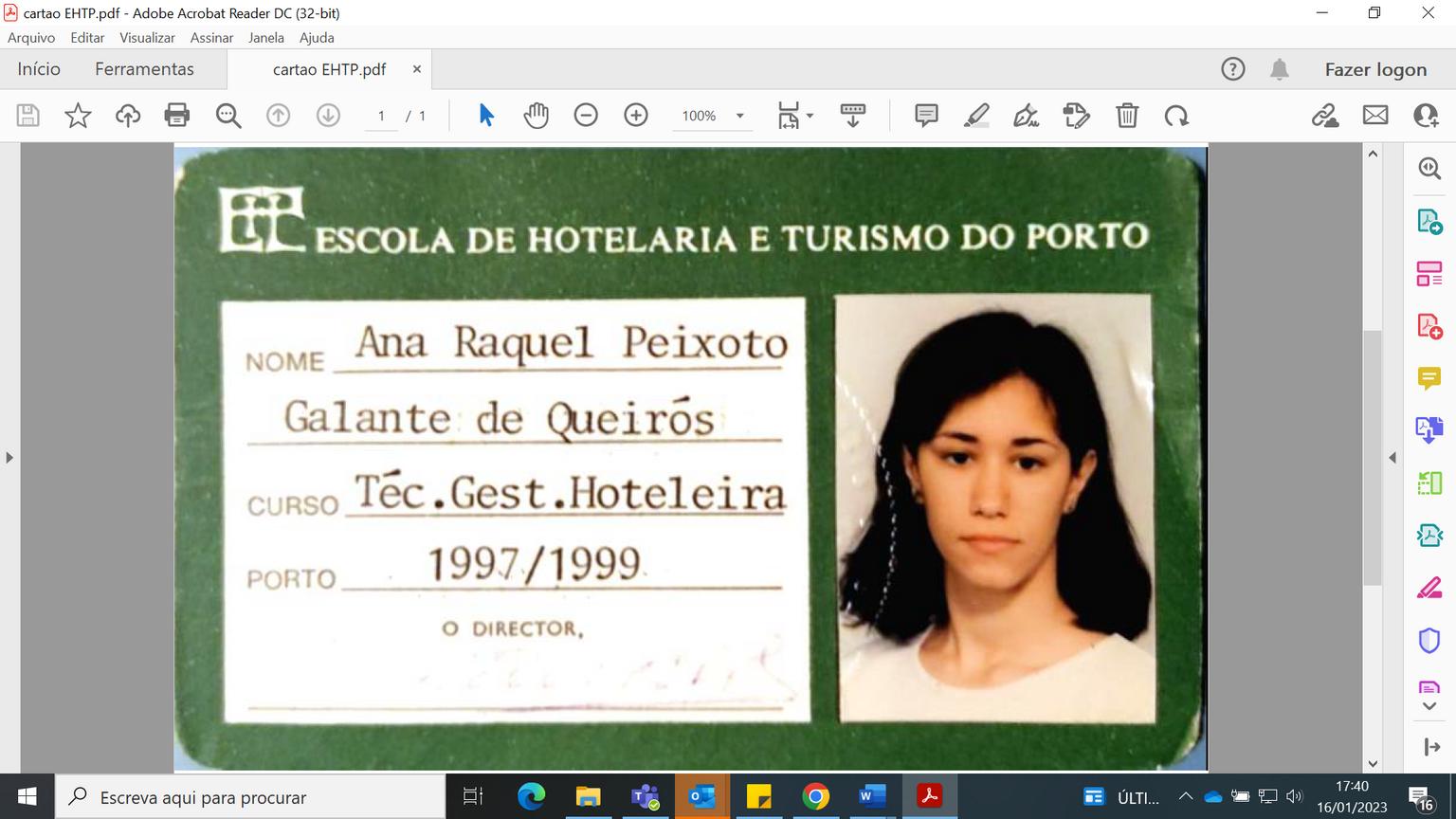Open the Arquivo menu

[31, 38]
